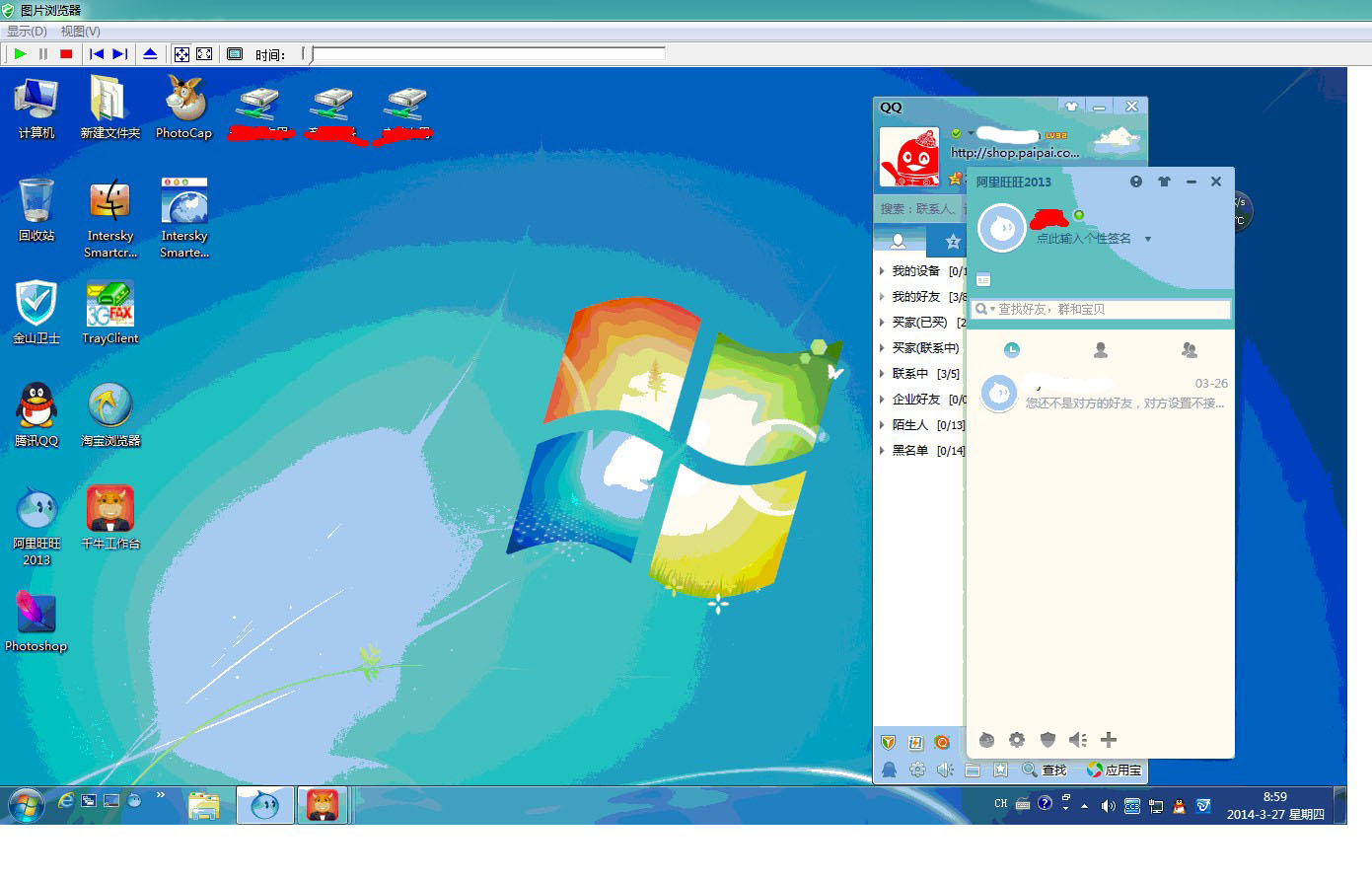The image size is (1372, 880).
Task: Click the 阿里旺旺 profile avatar
Action: [x=1001, y=228]
